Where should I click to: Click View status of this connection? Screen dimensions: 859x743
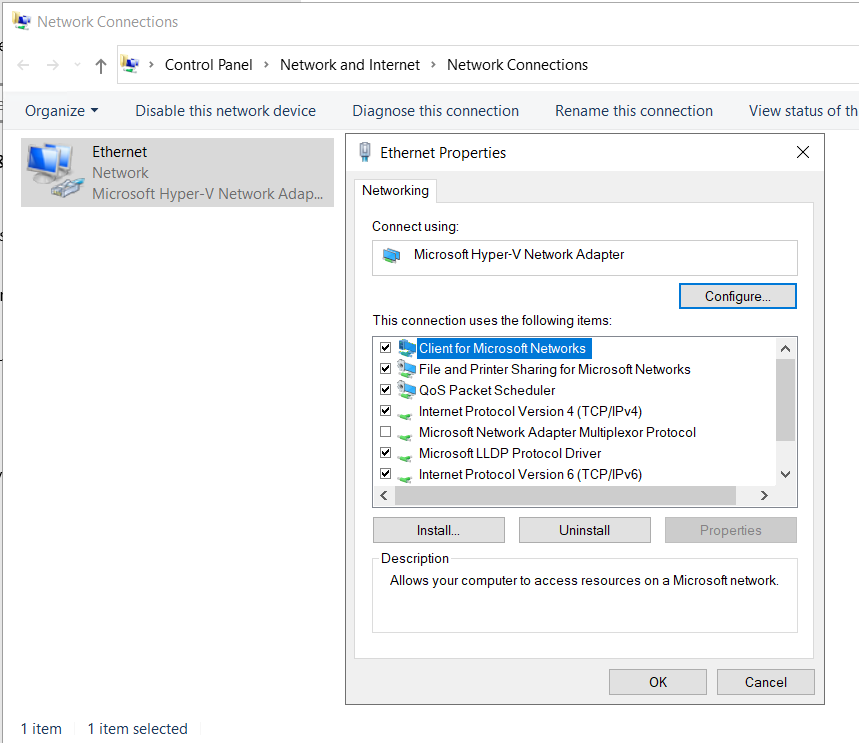[803, 111]
